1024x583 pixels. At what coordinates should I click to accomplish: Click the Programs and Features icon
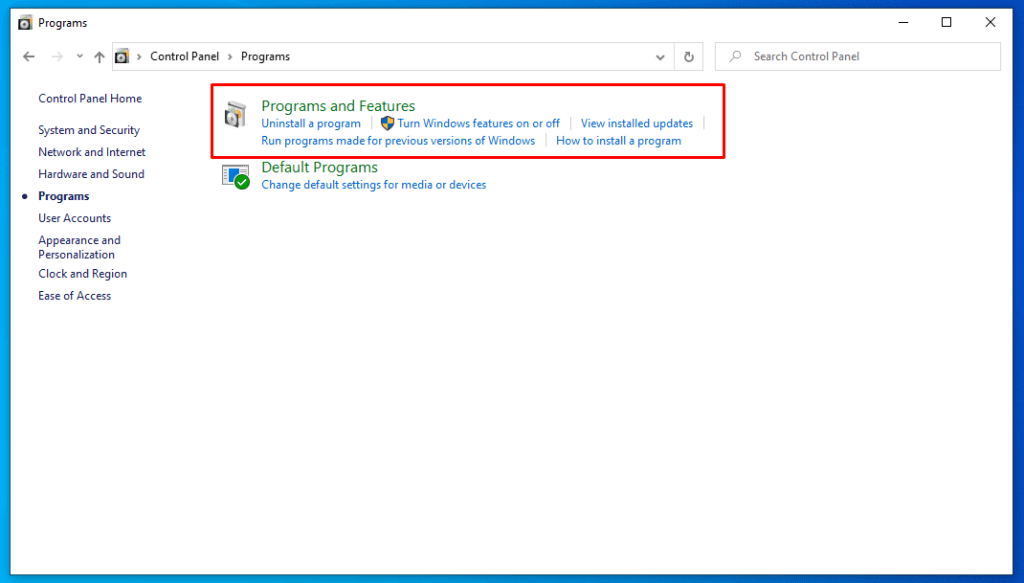pyautogui.click(x=235, y=114)
